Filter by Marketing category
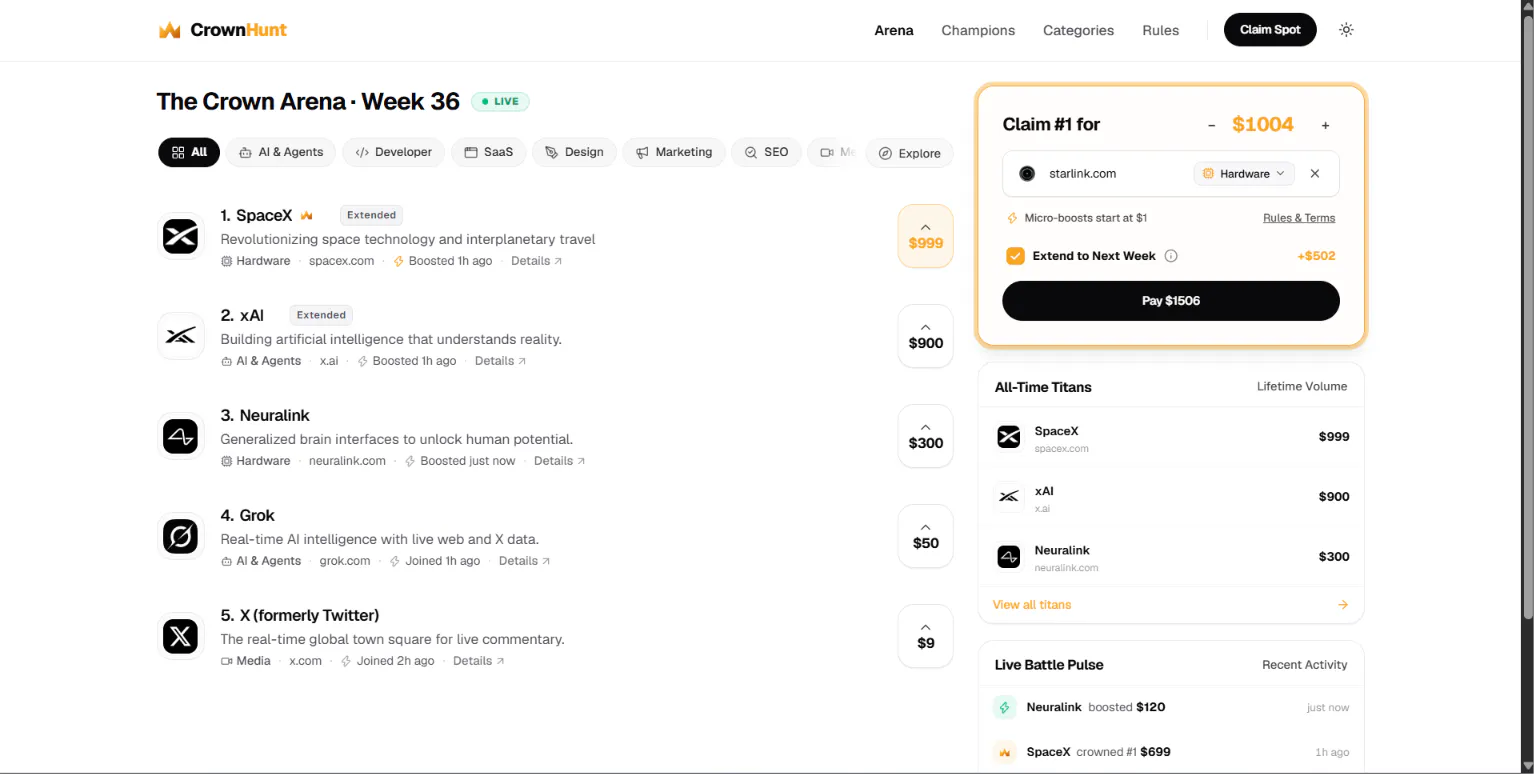 point(674,152)
